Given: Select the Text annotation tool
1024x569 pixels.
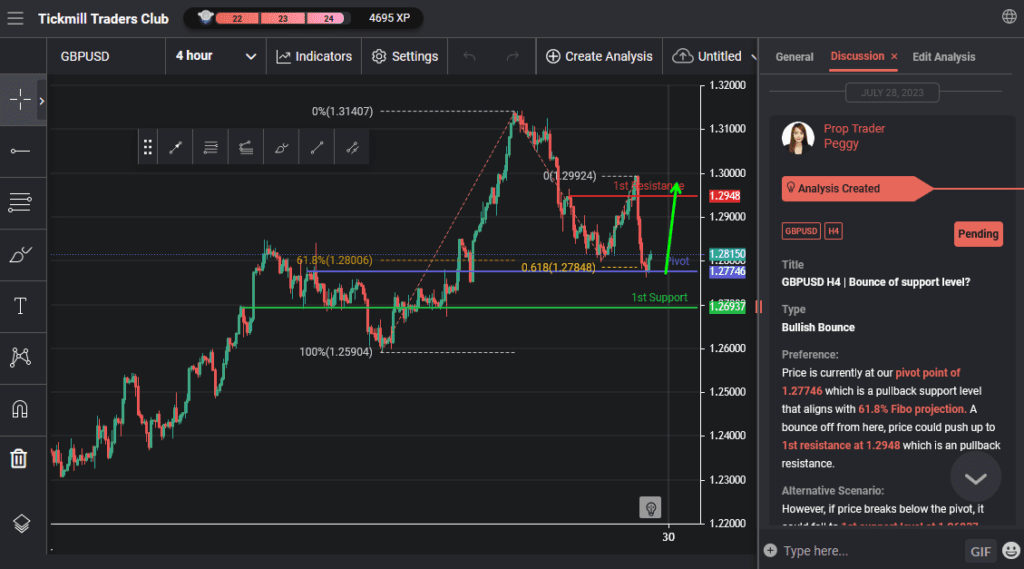Looking at the screenshot, I should (20, 306).
